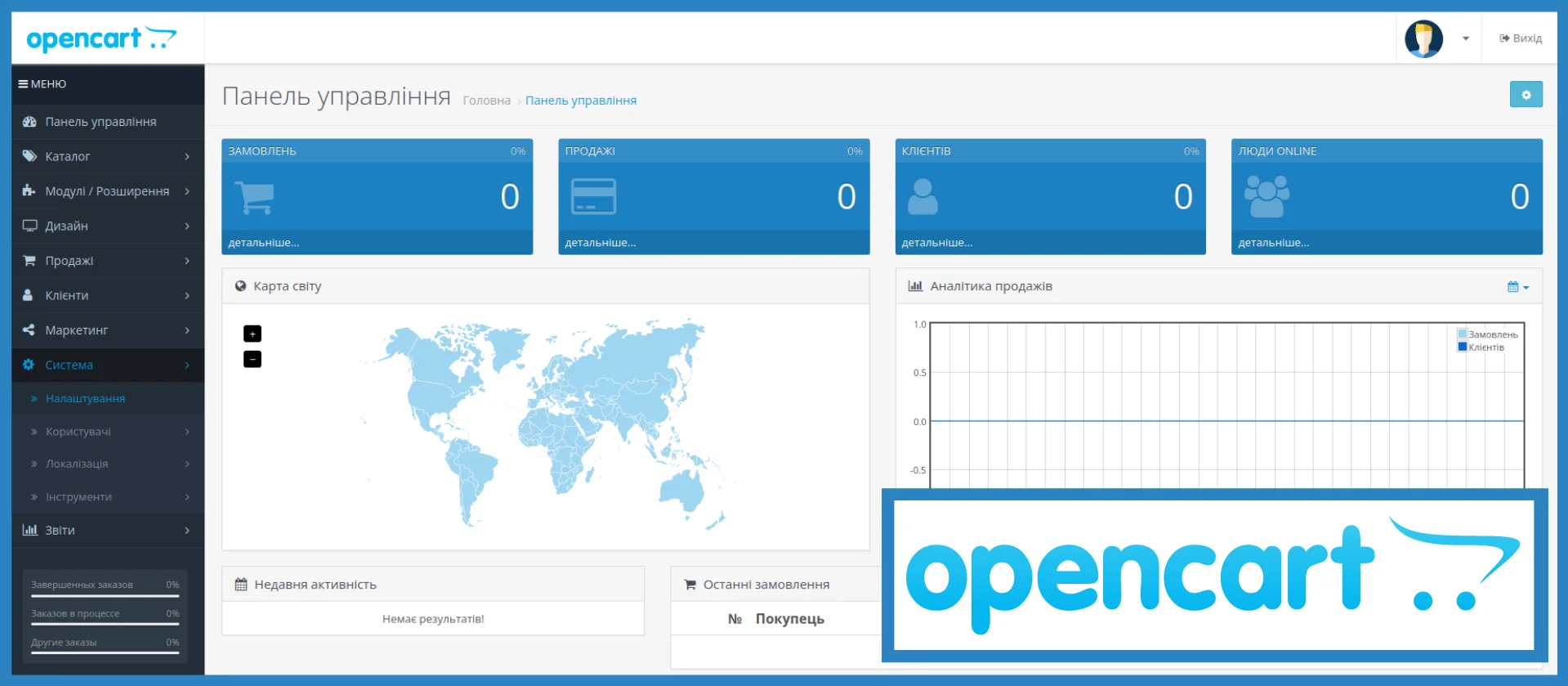Open Панель управління breadcrumb link
1568x686 pixels.
[x=581, y=101]
